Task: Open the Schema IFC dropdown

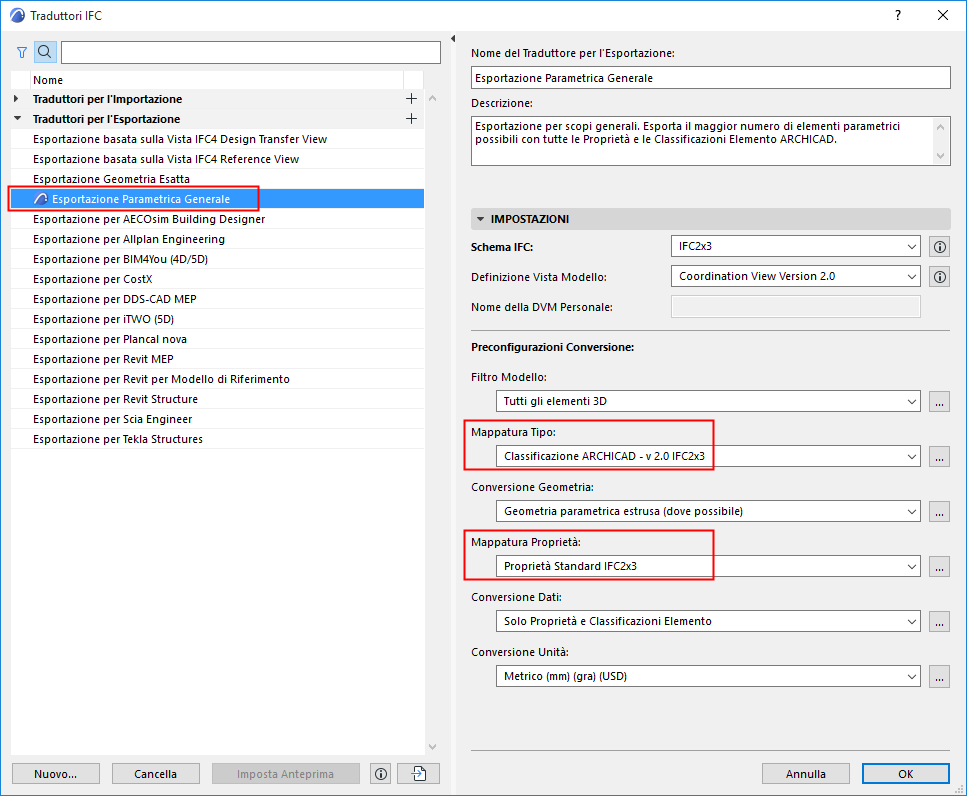Action: (796, 247)
